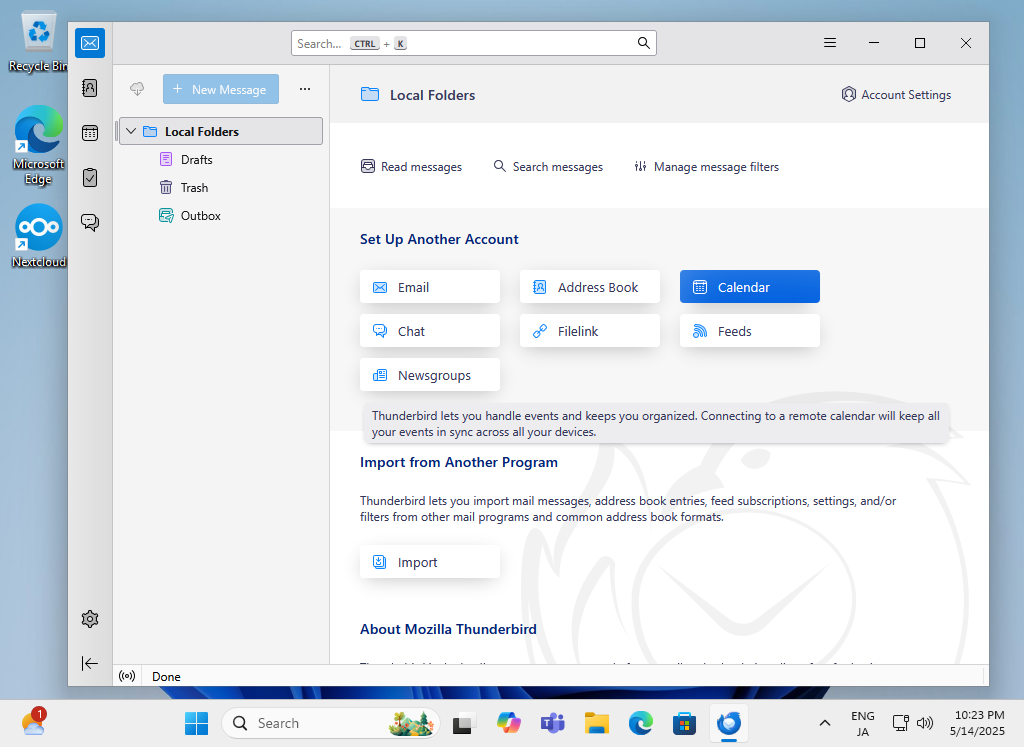Open Settings gear in the sidebar
Image resolution: width=1024 pixels, height=747 pixels.
pyautogui.click(x=90, y=619)
